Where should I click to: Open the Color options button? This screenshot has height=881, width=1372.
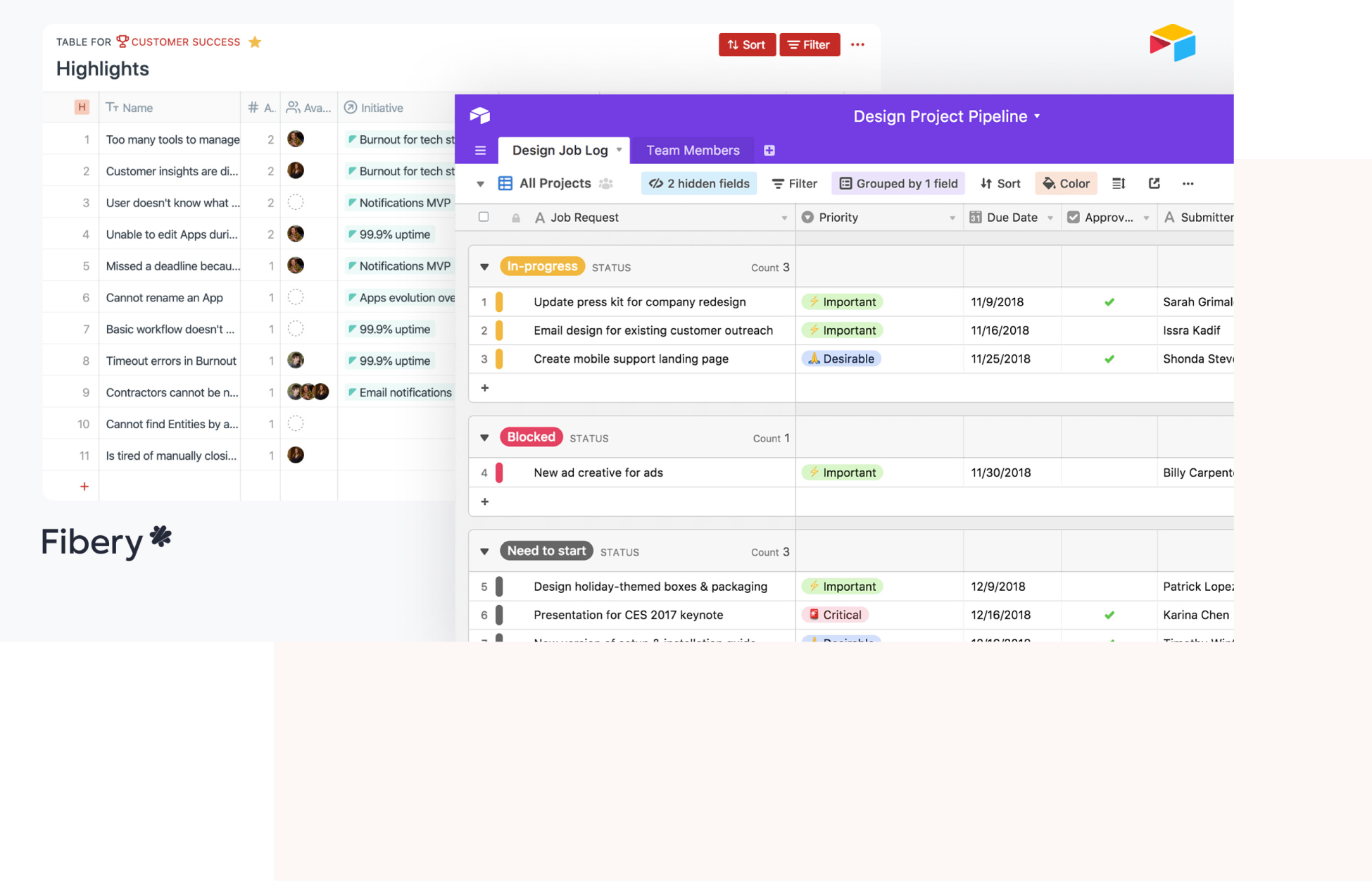1066,184
